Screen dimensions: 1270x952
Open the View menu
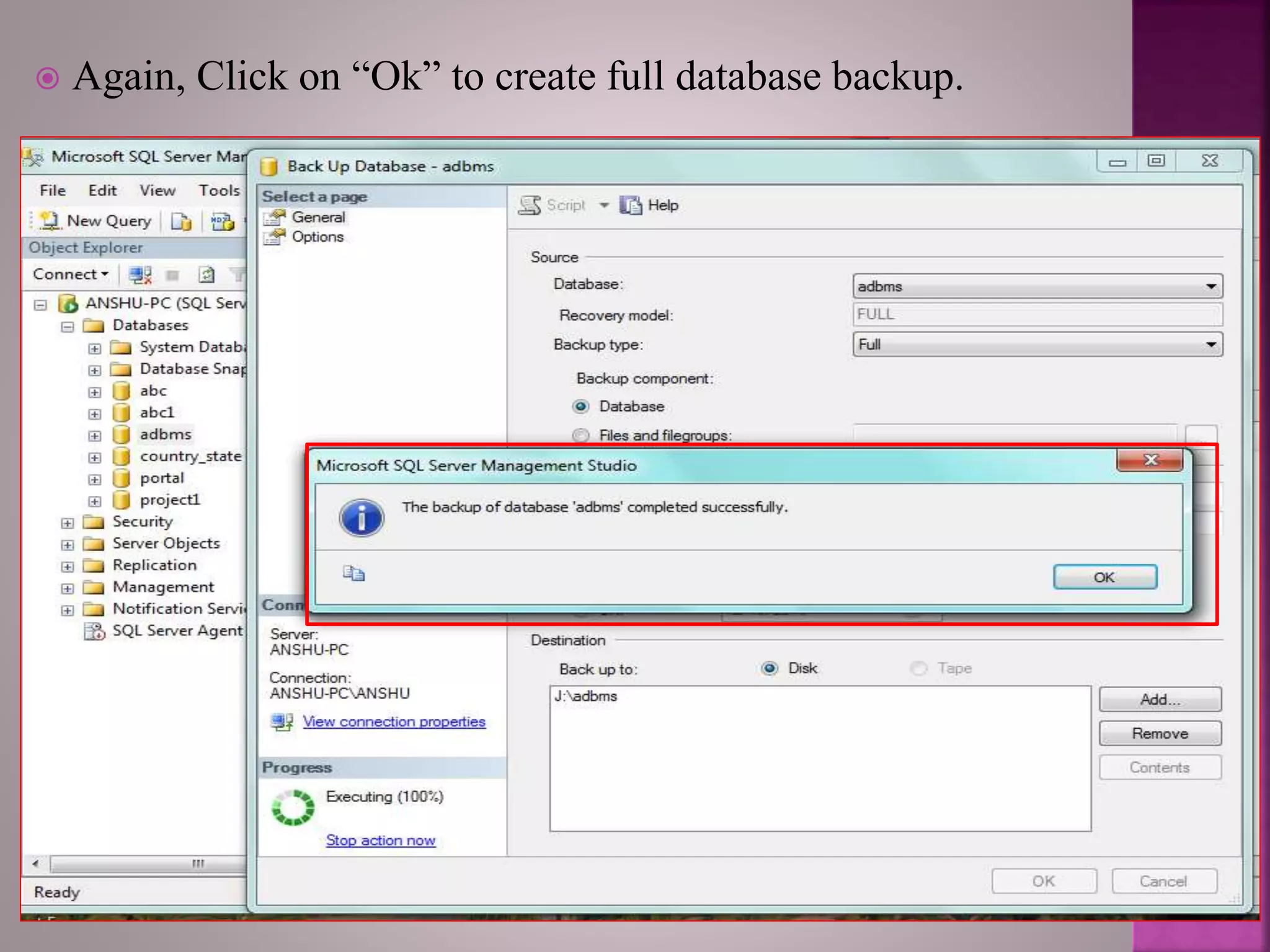158,191
